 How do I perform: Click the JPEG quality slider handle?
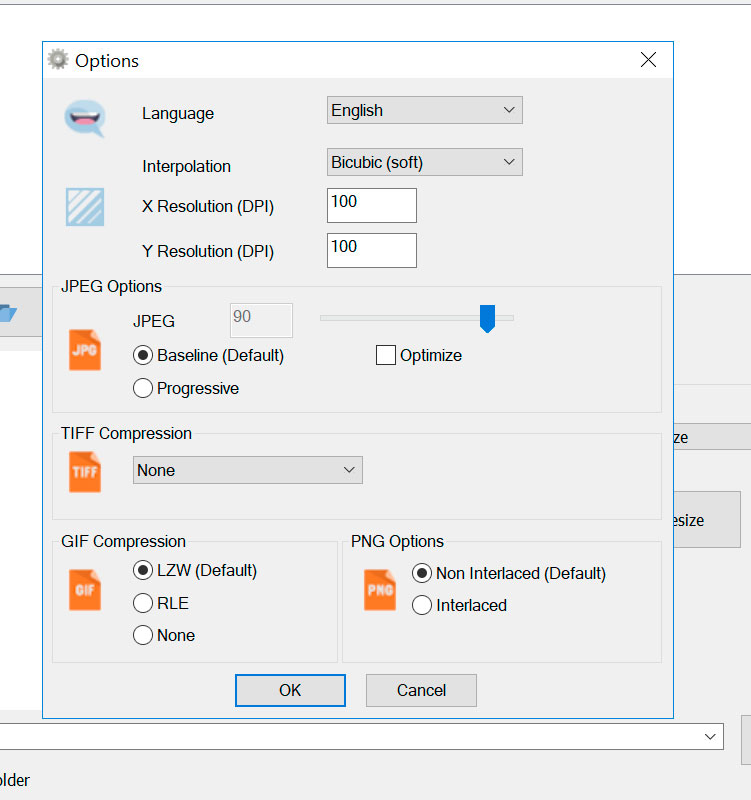coord(487,319)
